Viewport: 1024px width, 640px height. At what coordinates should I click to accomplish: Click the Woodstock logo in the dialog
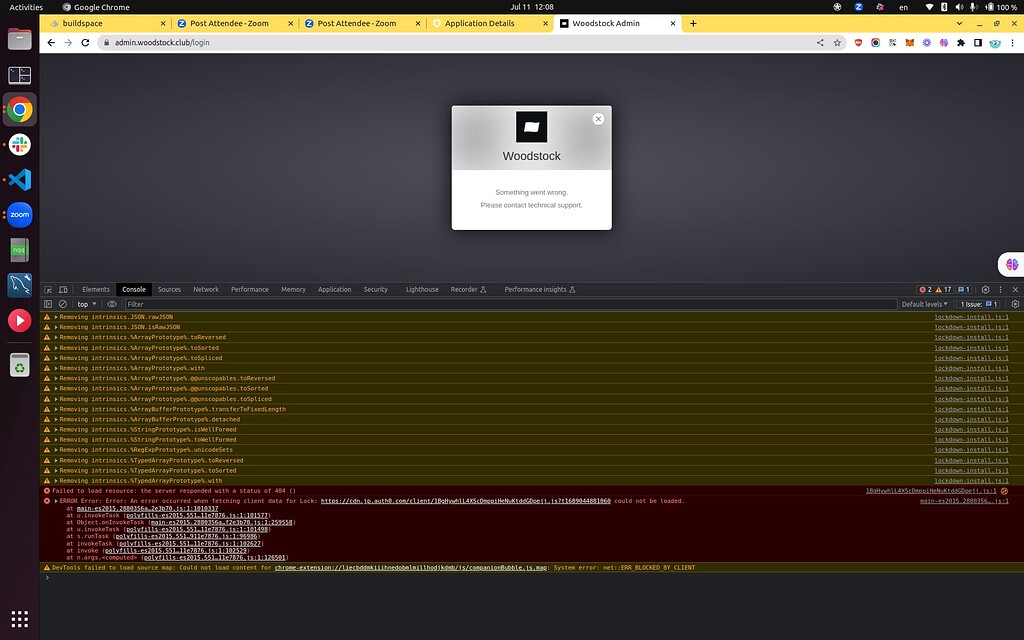[532, 127]
